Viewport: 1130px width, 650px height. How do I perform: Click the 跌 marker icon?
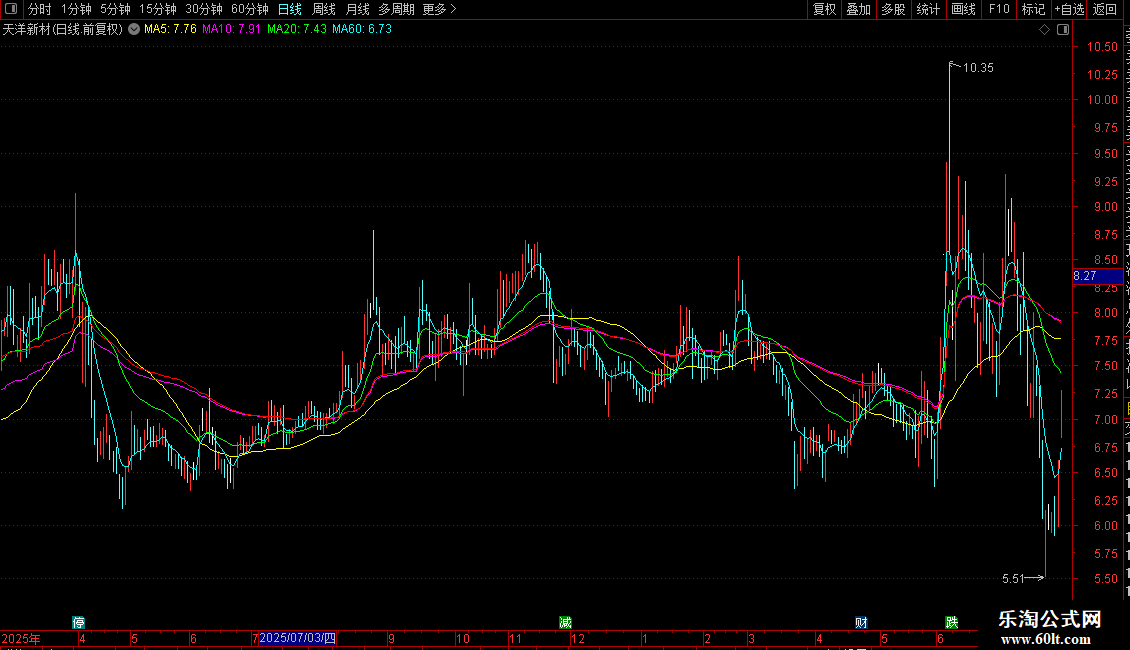952,623
